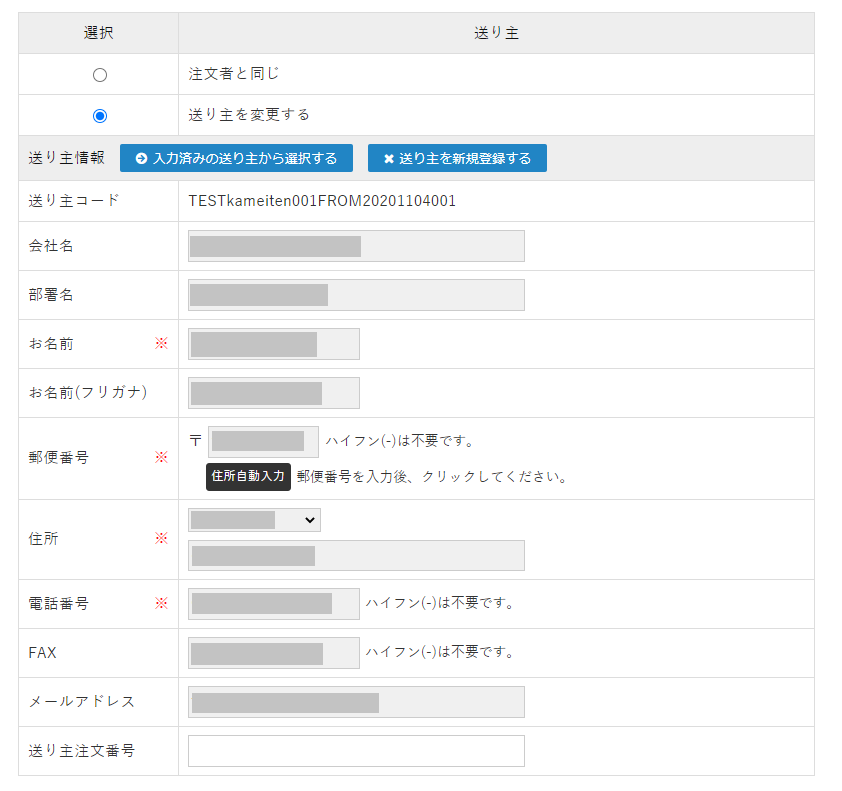This screenshot has height=791, width=842.
Task: Click the sender code TESTkameiten001FROM20201104001 text
Action: pos(322,201)
